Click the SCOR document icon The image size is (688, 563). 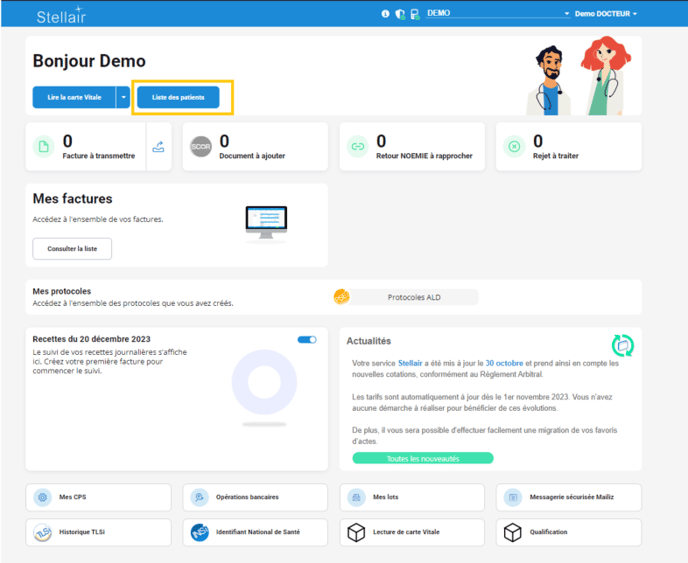[x=201, y=147]
